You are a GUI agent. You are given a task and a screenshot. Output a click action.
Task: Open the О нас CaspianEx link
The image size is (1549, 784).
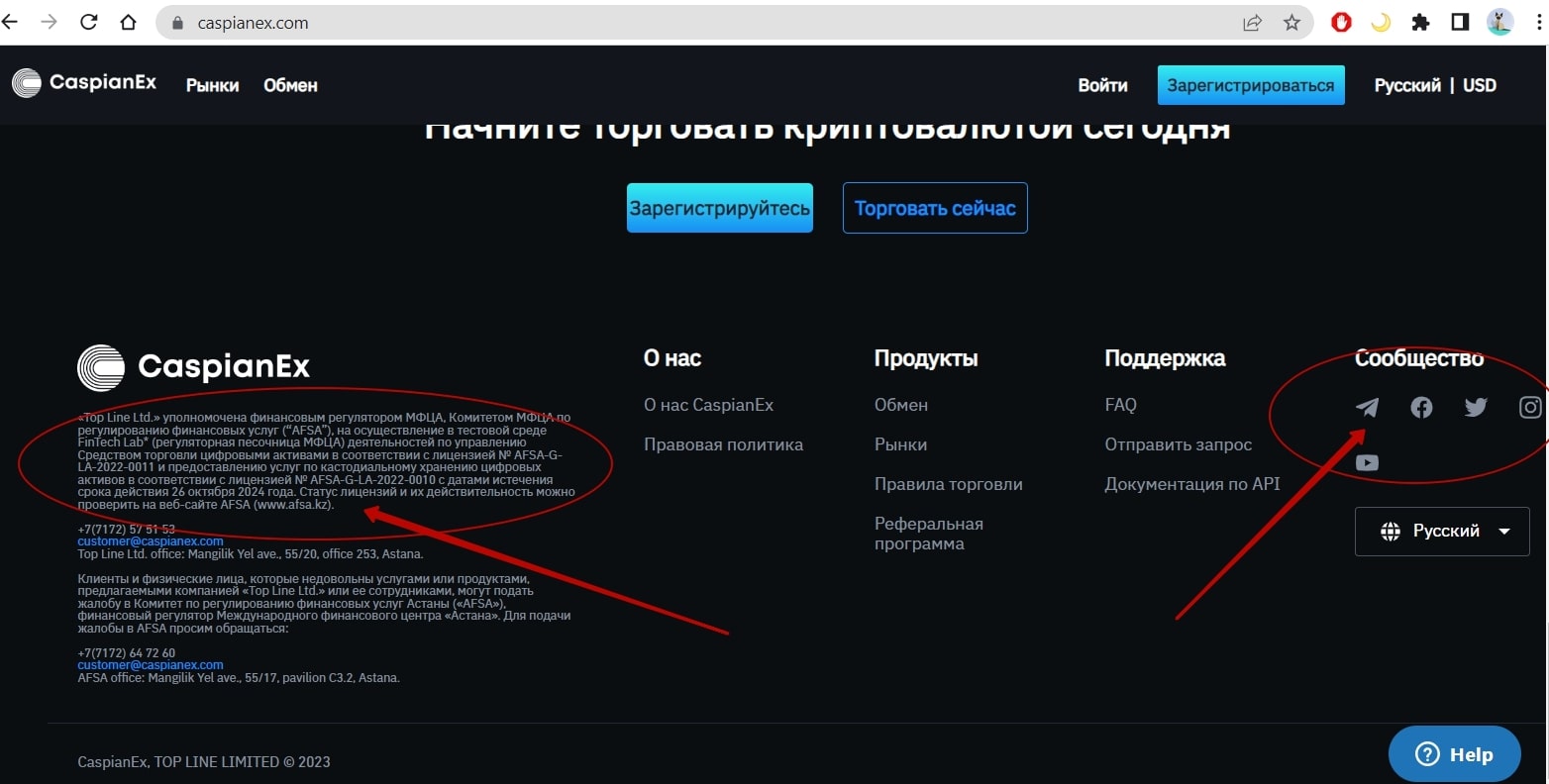(x=708, y=405)
